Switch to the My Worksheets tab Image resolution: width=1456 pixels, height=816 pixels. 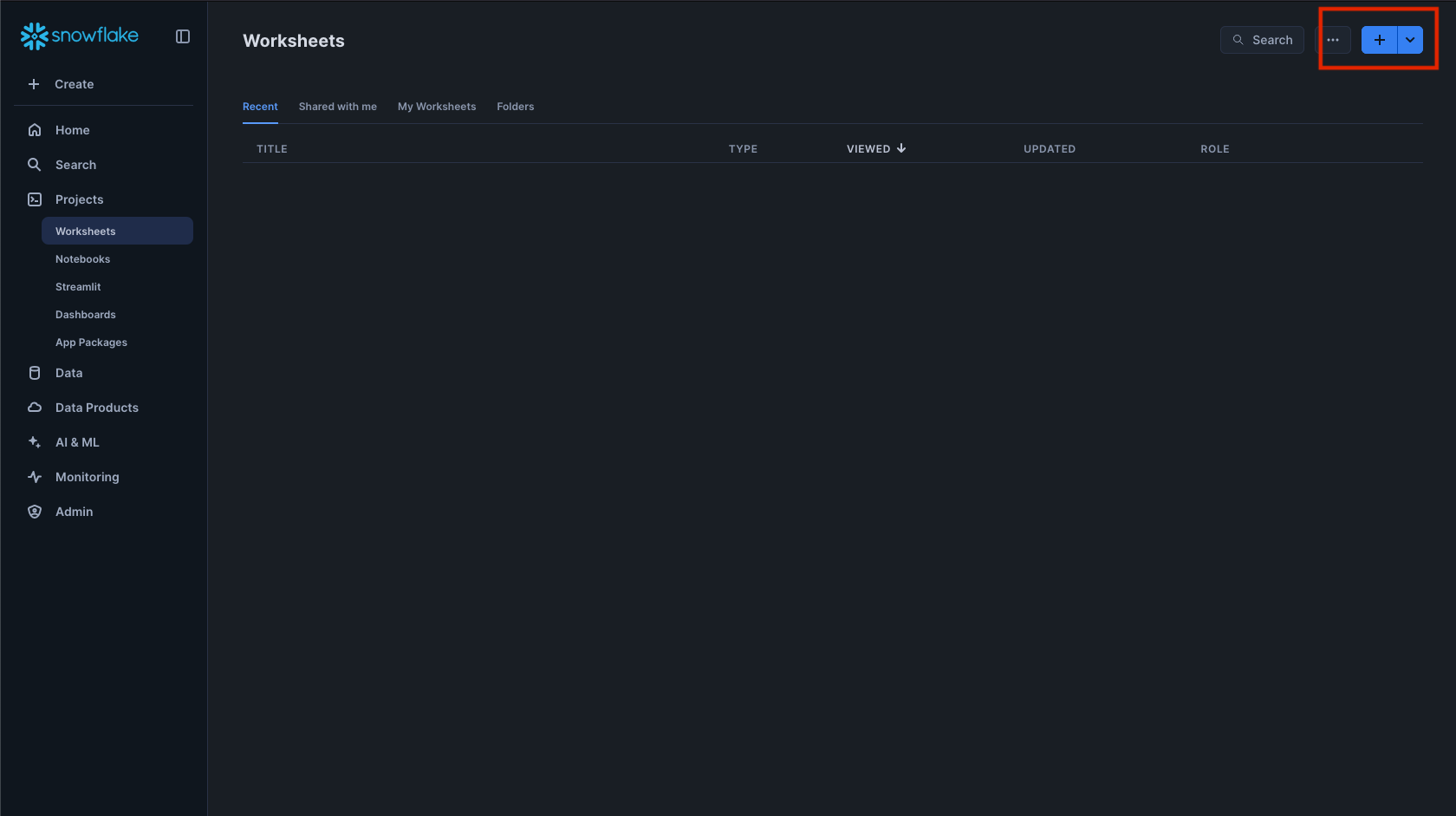[x=437, y=107]
